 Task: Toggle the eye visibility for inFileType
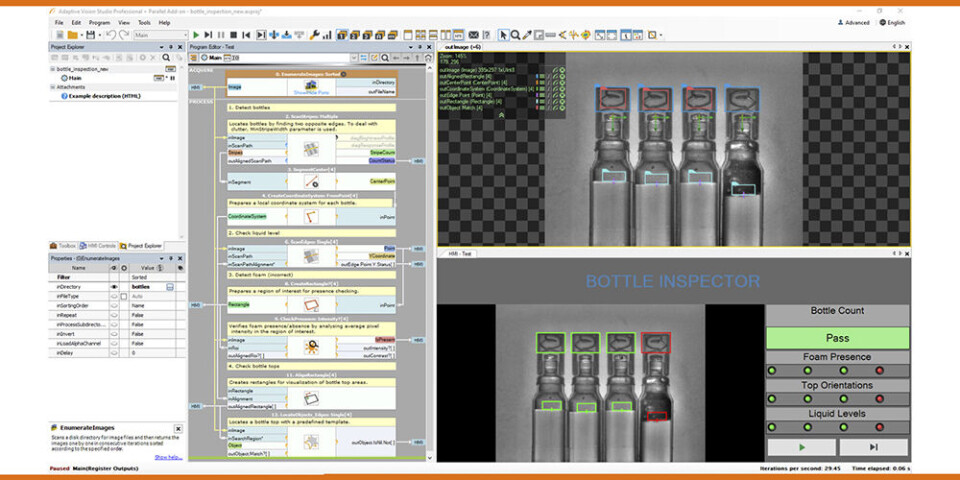(114, 296)
